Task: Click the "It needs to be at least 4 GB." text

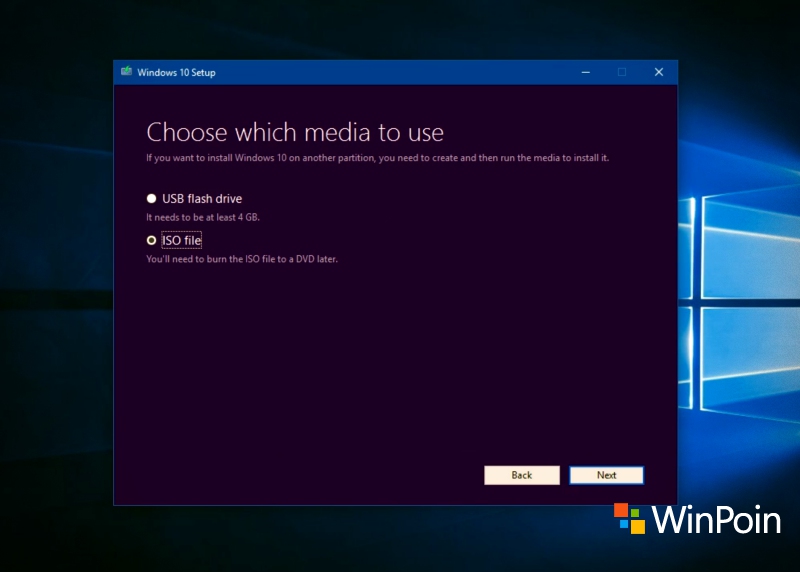Action: (x=203, y=217)
